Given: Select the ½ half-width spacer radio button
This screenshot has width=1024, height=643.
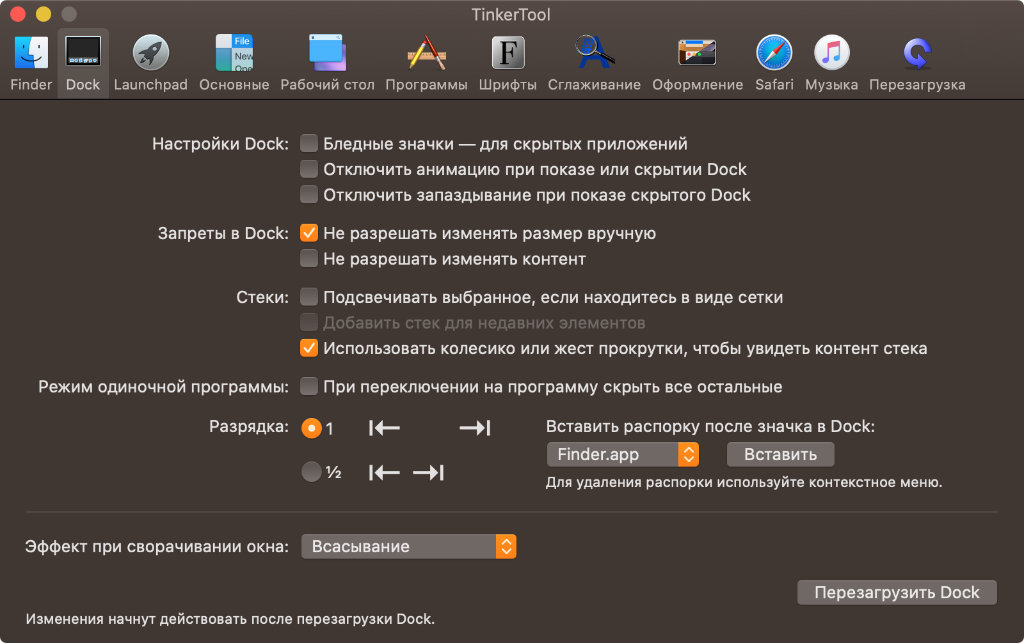Looking at the screenshot, I should tap(312, 471).
